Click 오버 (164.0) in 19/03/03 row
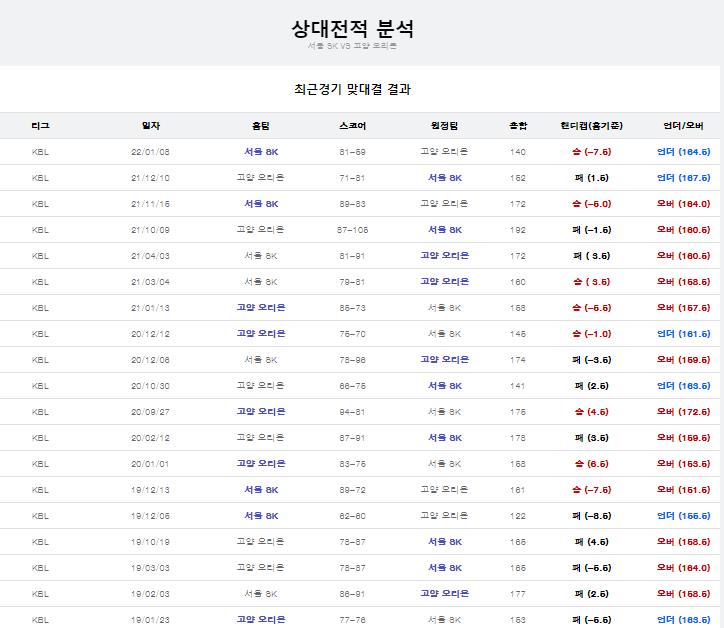The image size is (724, 628). 683,568
